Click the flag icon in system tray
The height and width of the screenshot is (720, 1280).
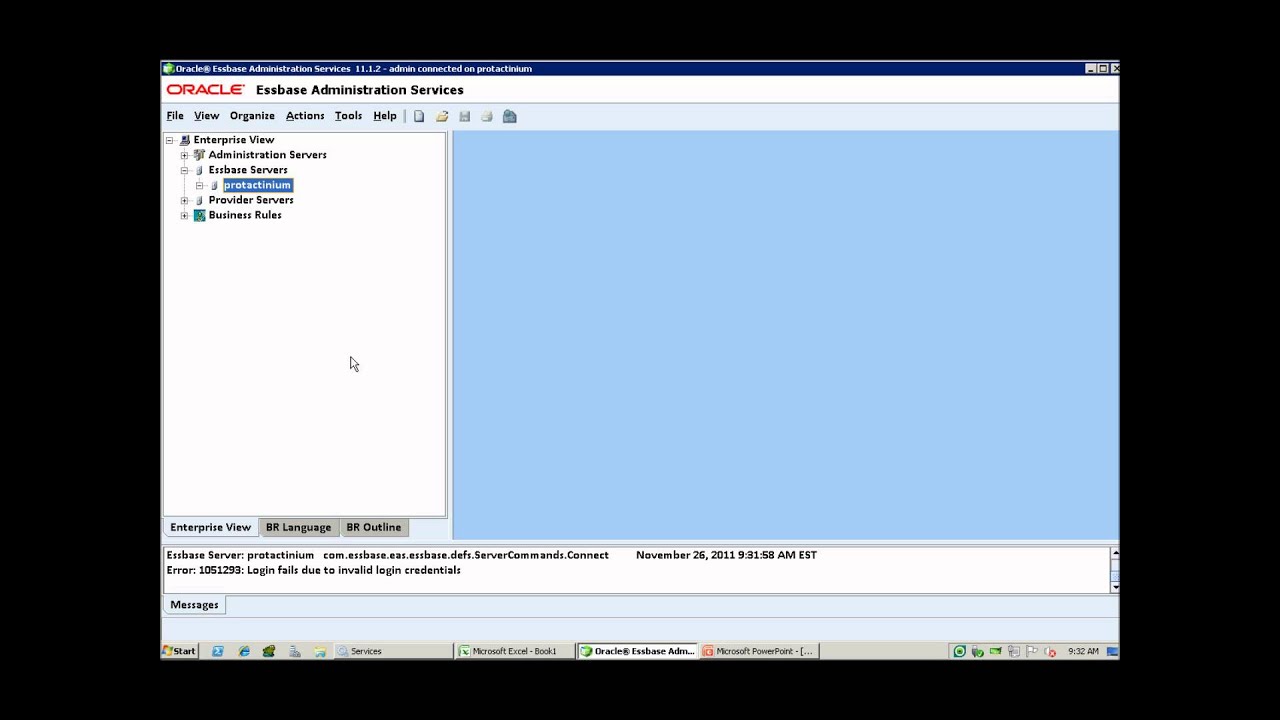pyautogui.click(x=1032, y=651)
